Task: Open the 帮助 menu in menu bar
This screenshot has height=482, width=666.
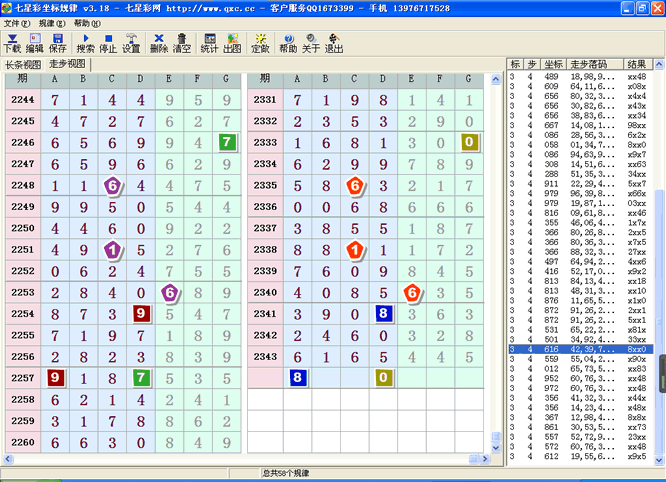Action: coord(87,23)
